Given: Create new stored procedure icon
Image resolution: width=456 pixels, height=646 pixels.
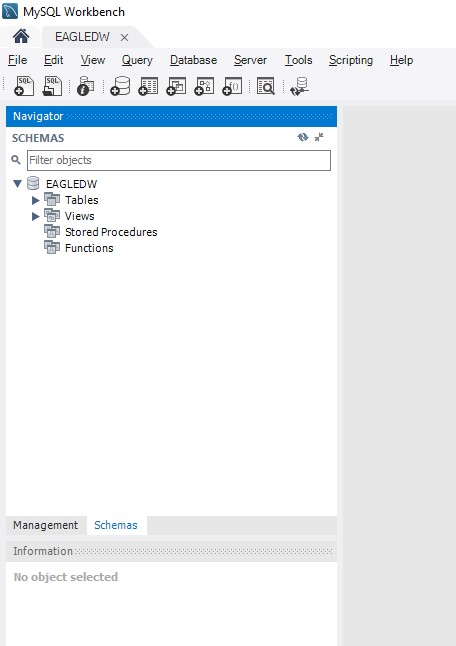Looking at the screenshot, I should 204,86.
